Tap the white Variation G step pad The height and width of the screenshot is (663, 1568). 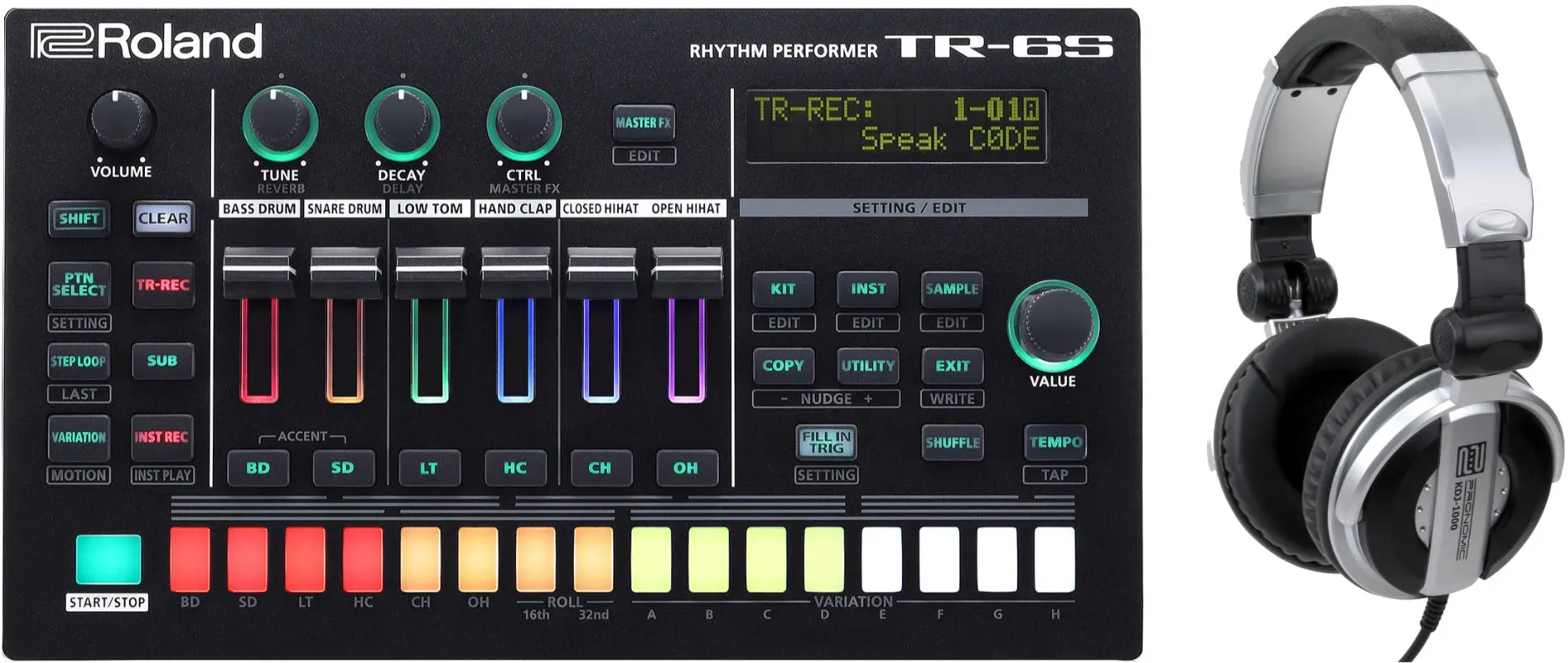click(x=998, y=560)
